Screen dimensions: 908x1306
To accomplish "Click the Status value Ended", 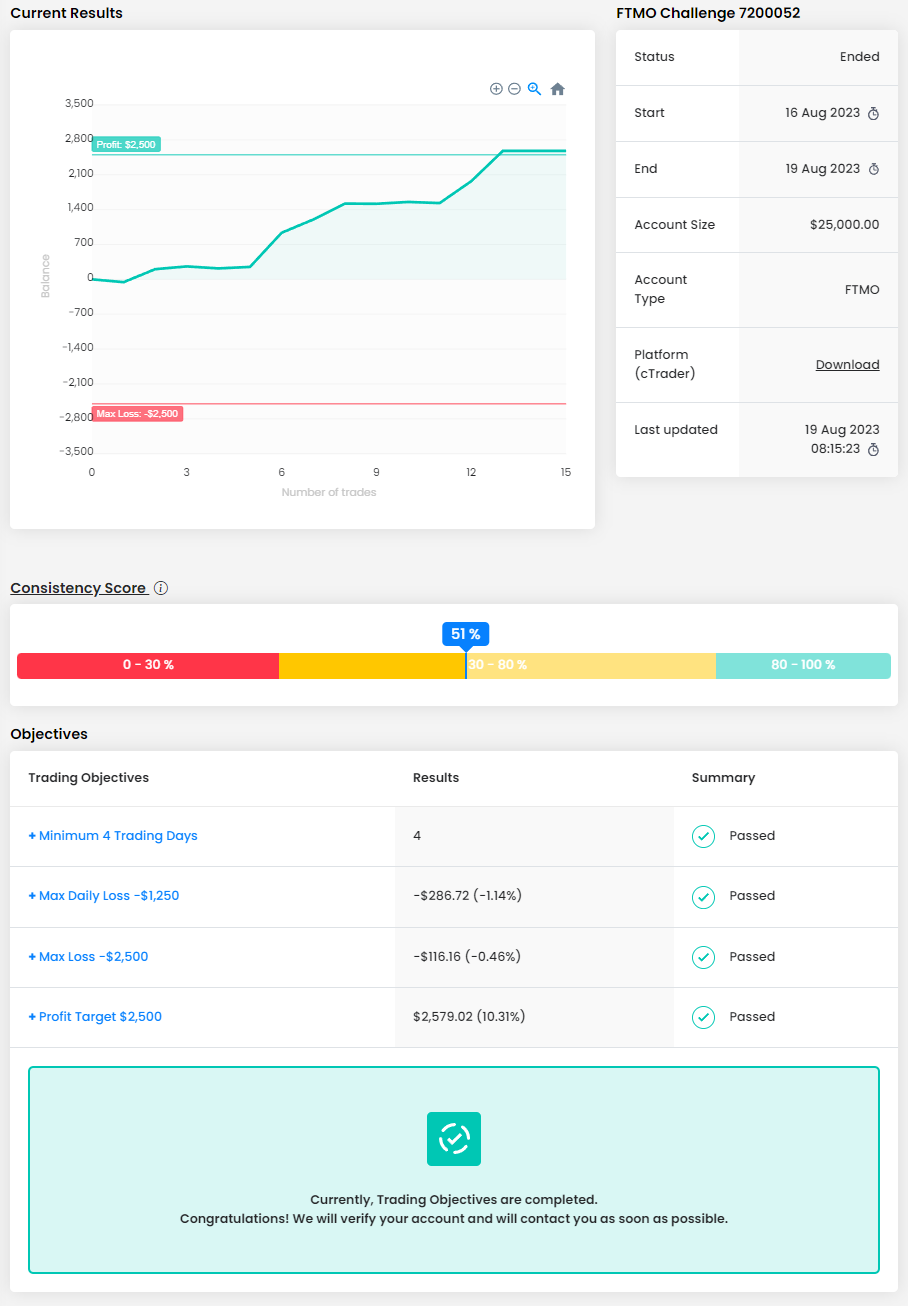I will tap(859, 57).
